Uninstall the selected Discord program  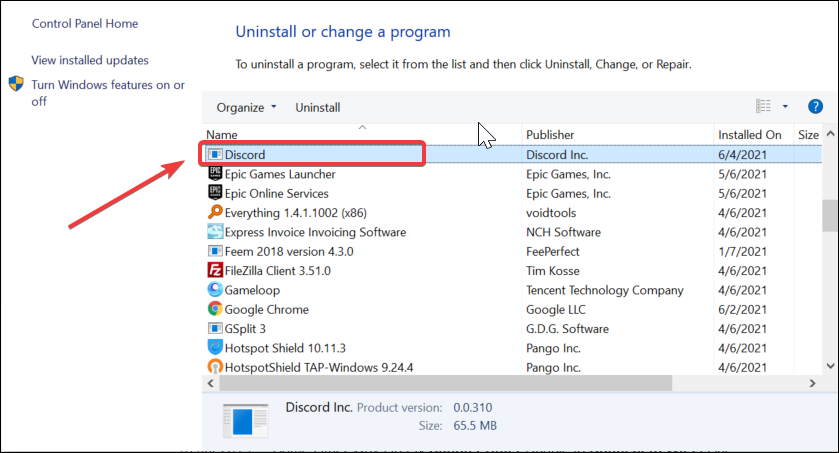pos(318,108)
